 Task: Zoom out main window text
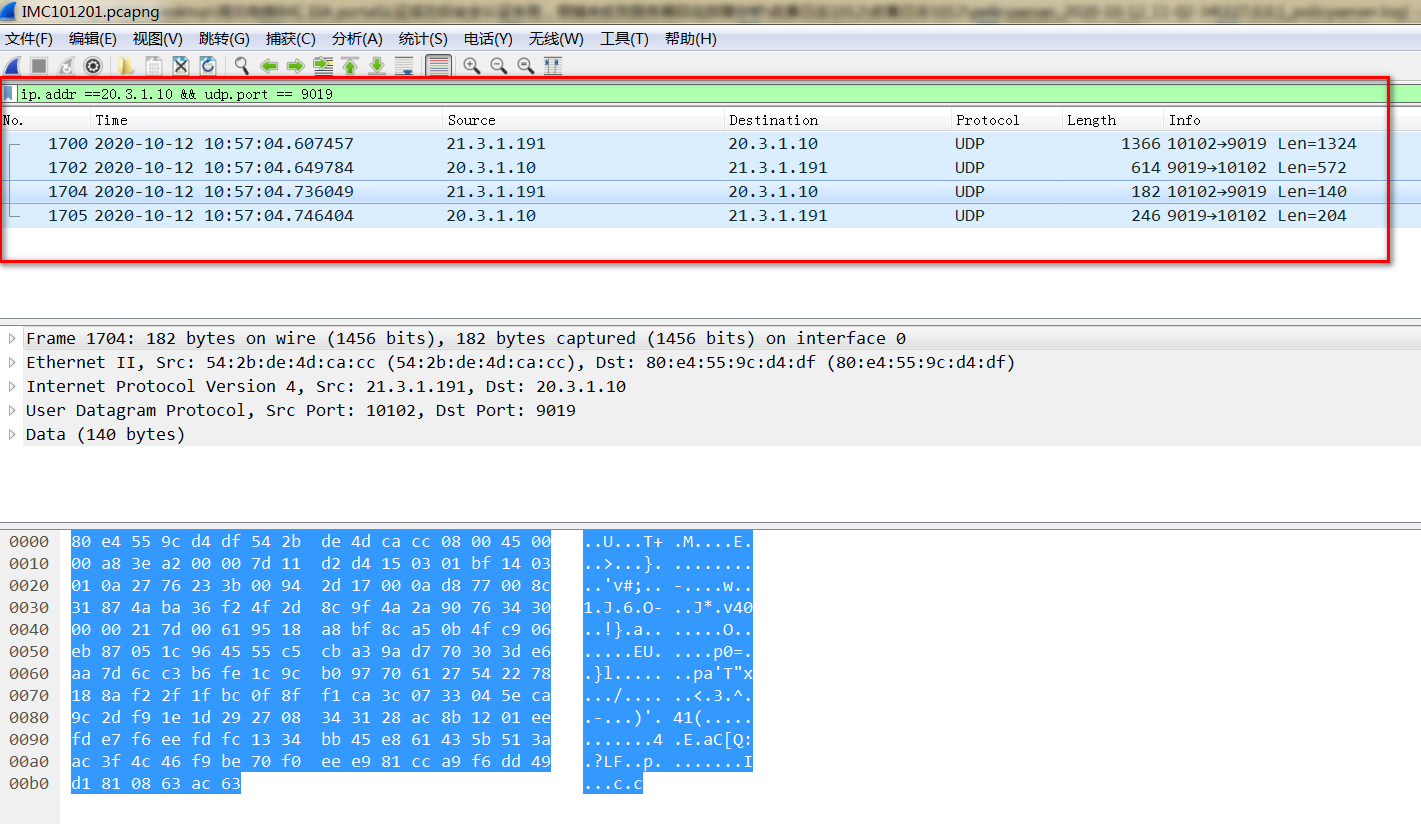tap(498, 66)
